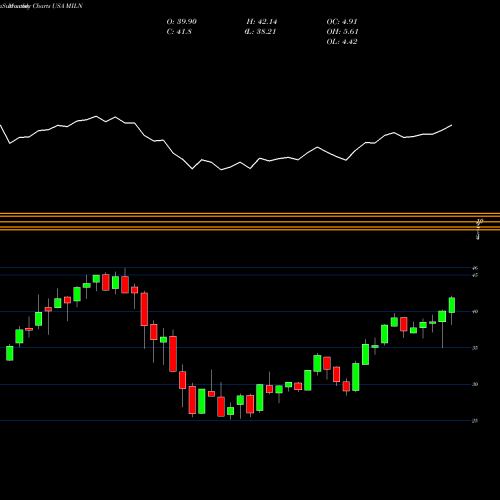Click the 45 price axis label
Viewport: 500px width, 500px height.
[475, 275]
